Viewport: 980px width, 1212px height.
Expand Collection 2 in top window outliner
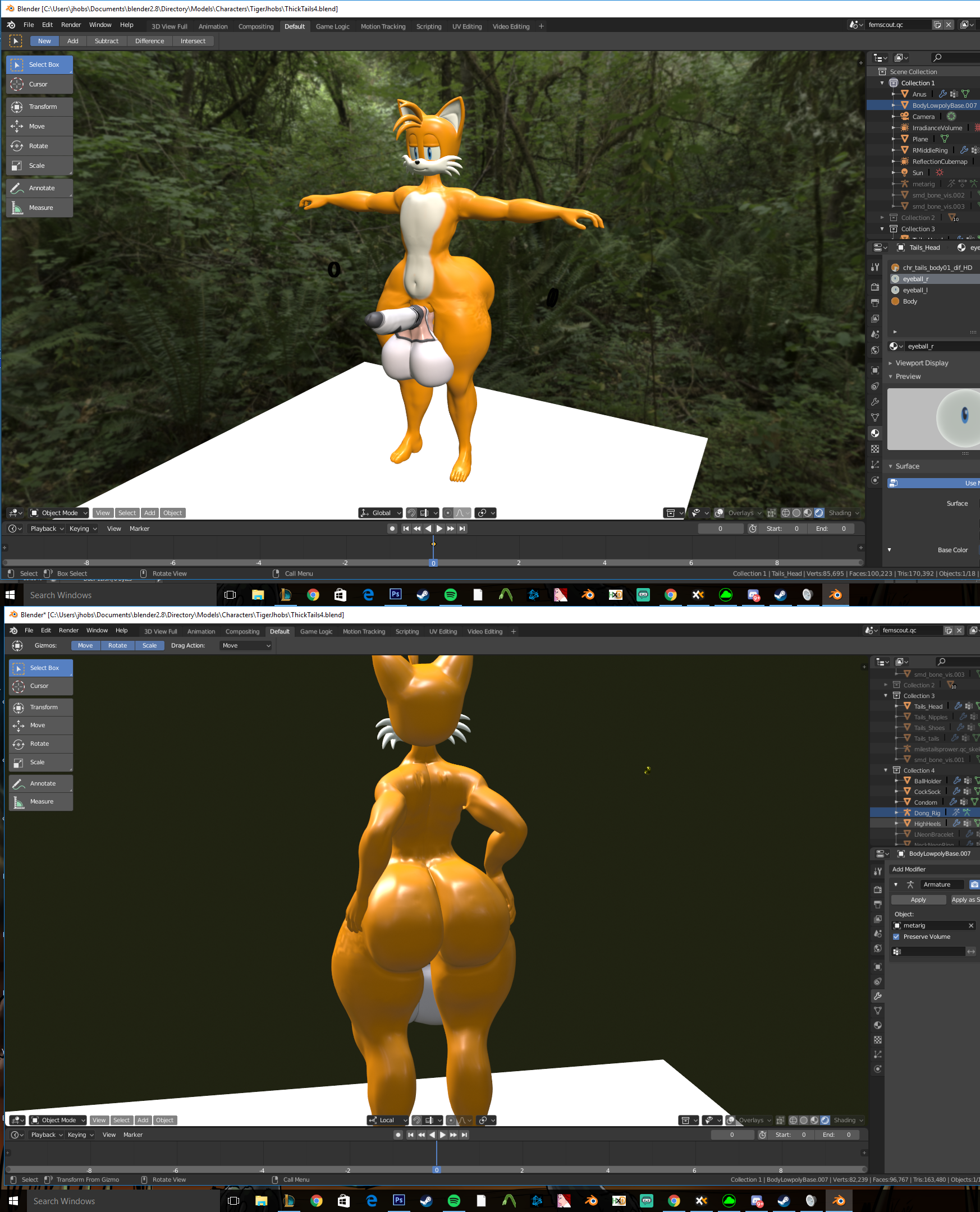click(882, 218)
